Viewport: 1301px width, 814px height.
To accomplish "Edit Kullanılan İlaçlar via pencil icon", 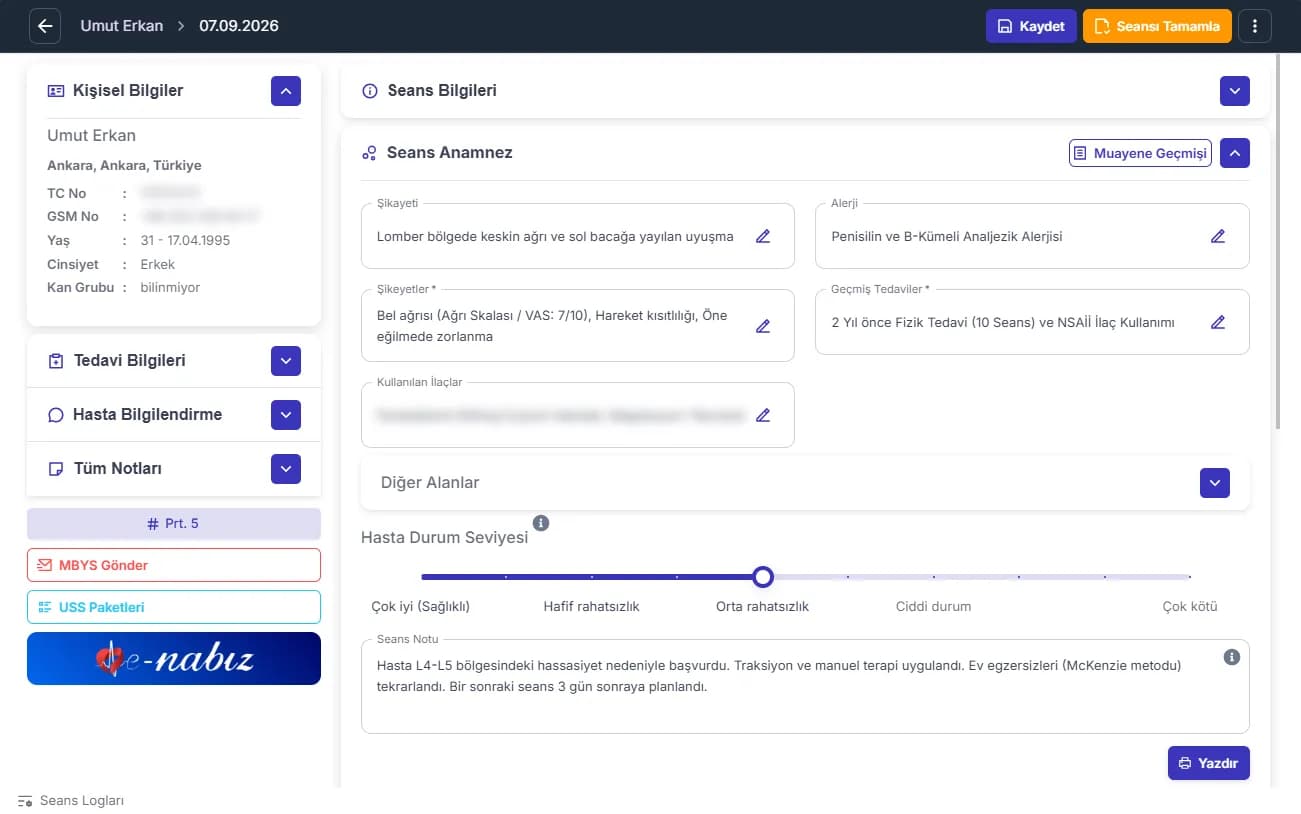I will (x=763, y=415).
